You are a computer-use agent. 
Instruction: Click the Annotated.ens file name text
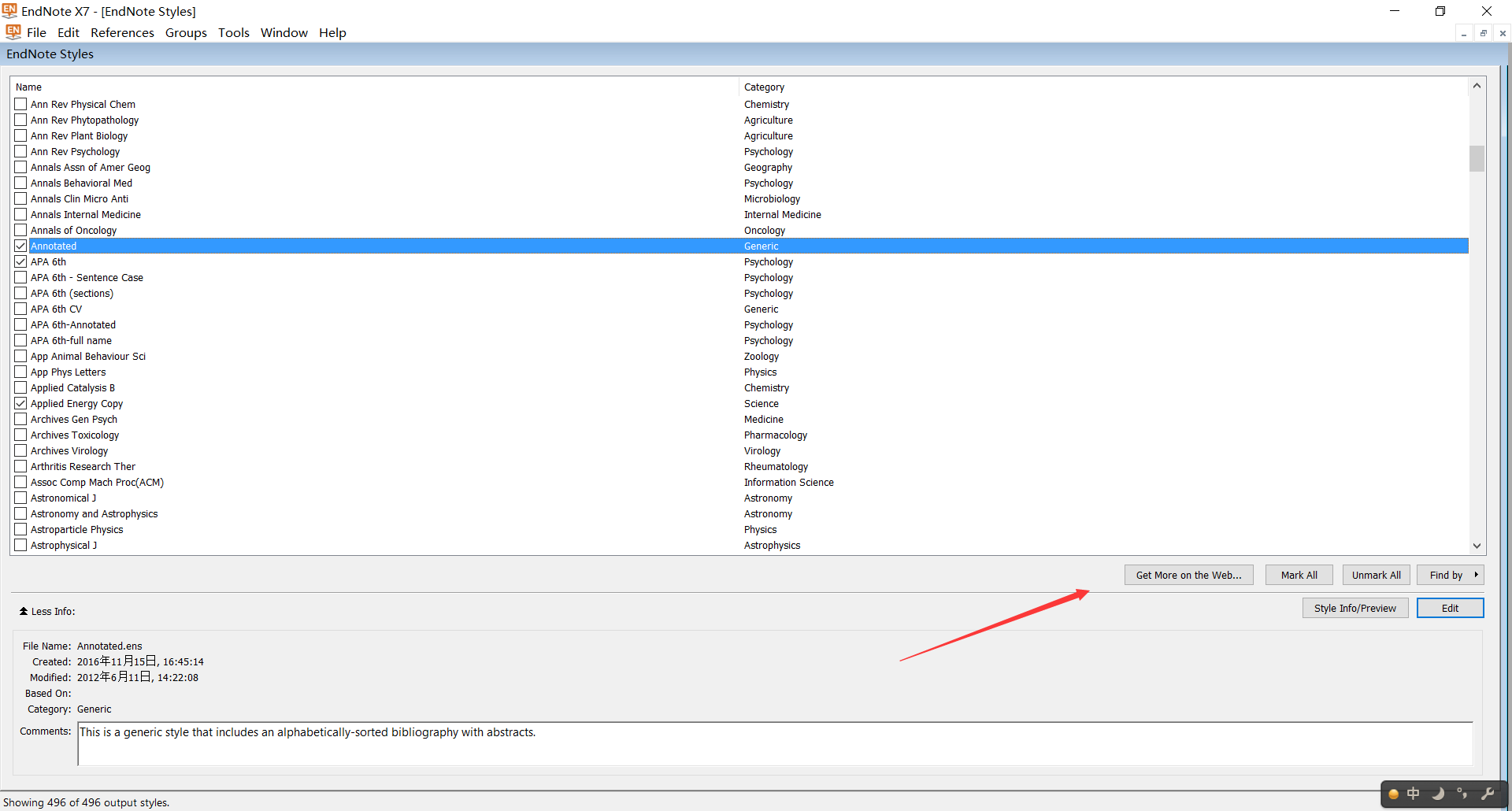point(109,646)
